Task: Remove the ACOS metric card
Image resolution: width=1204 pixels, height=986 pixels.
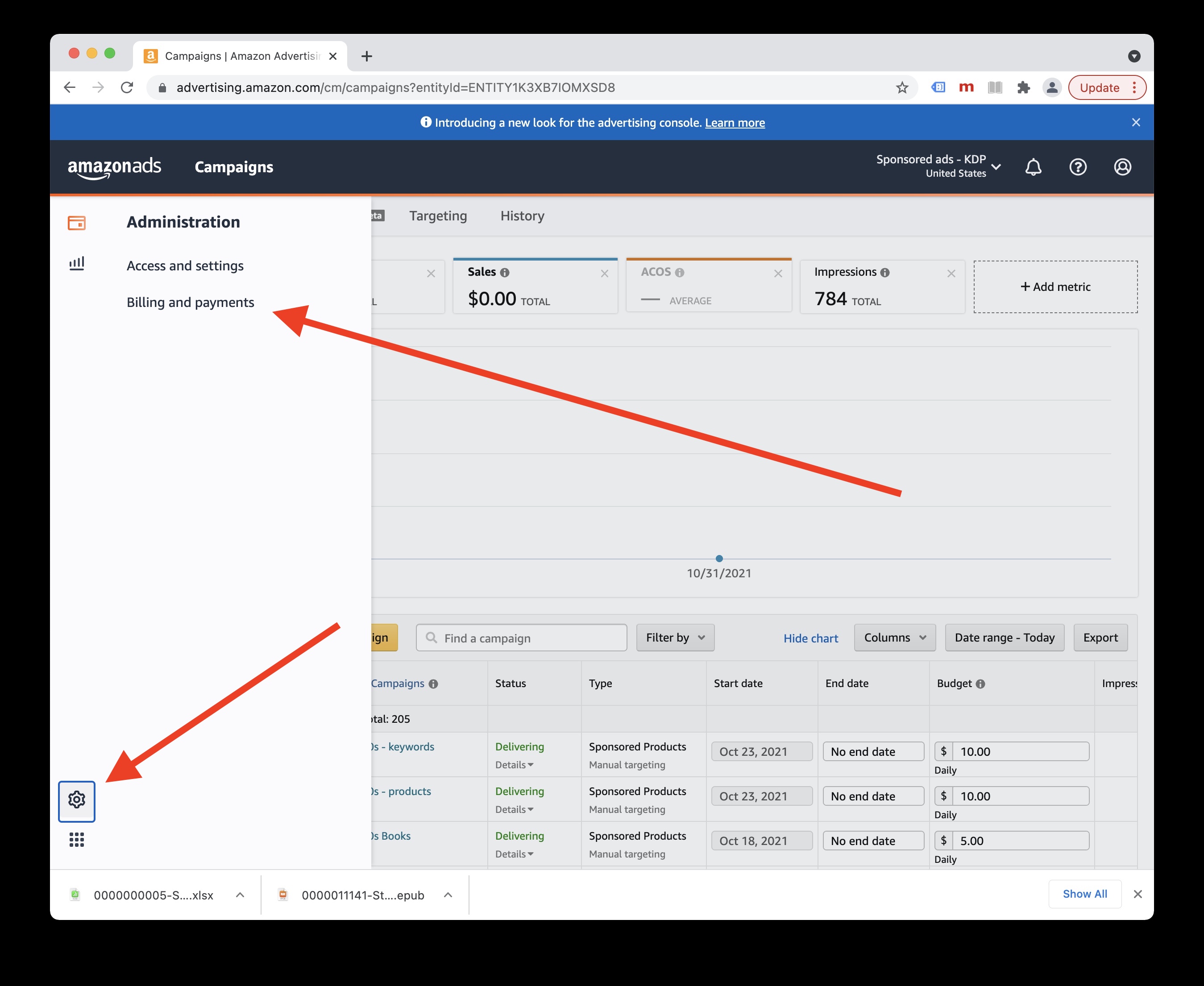Action: [778, 274]
